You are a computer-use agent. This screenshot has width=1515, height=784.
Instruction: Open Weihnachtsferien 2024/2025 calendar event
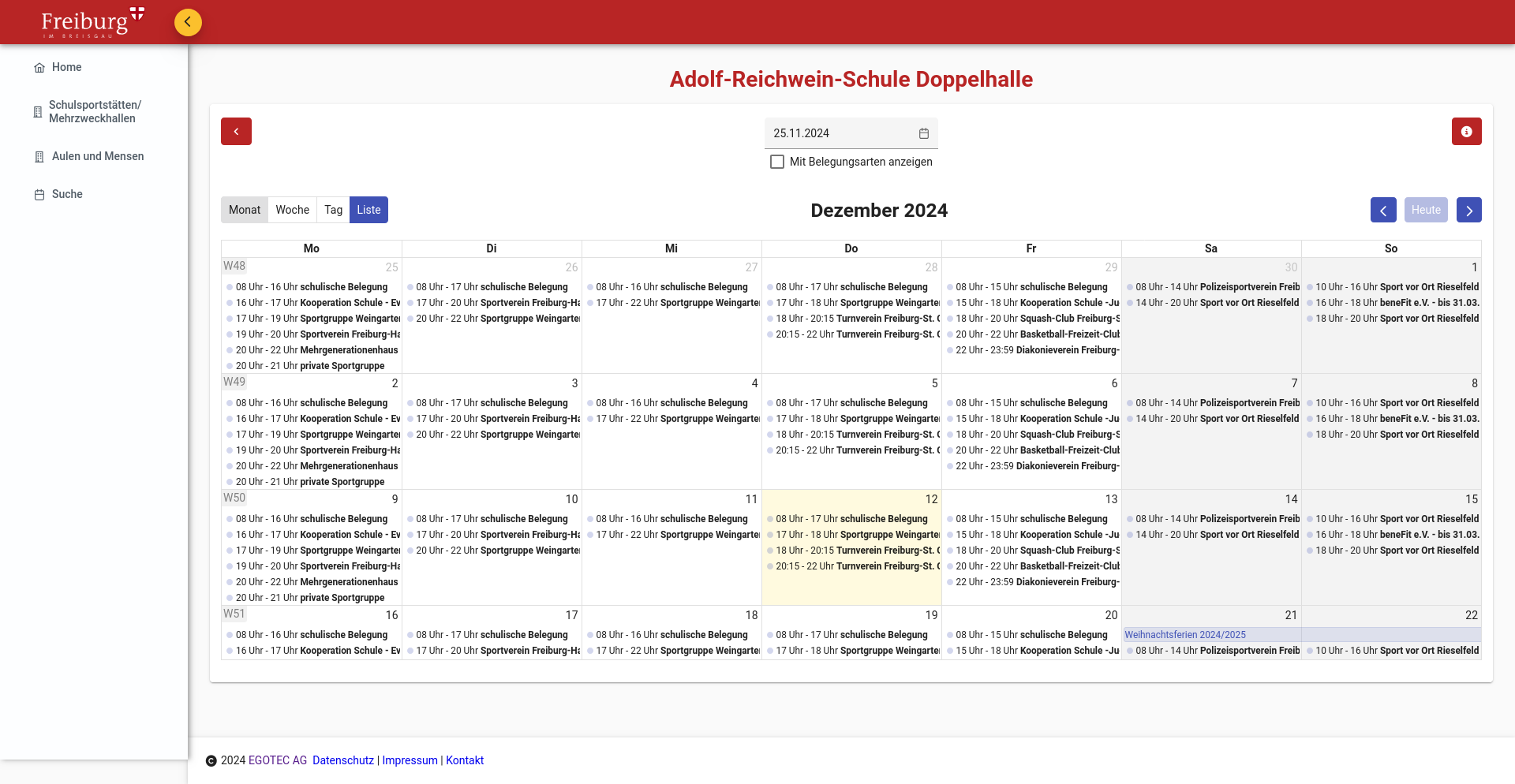pyautogui.click(x=1185, y=635)
